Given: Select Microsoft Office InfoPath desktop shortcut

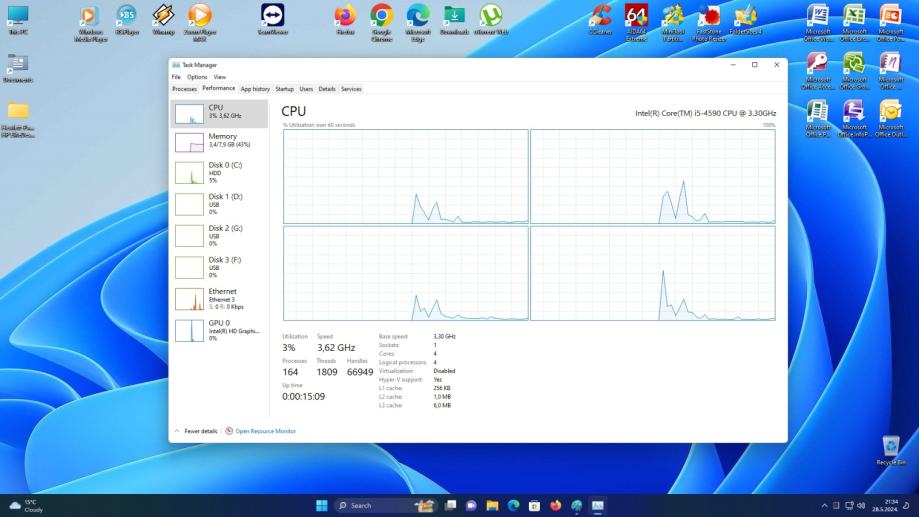Looking at the screenshot, I should tap(854, 118).
